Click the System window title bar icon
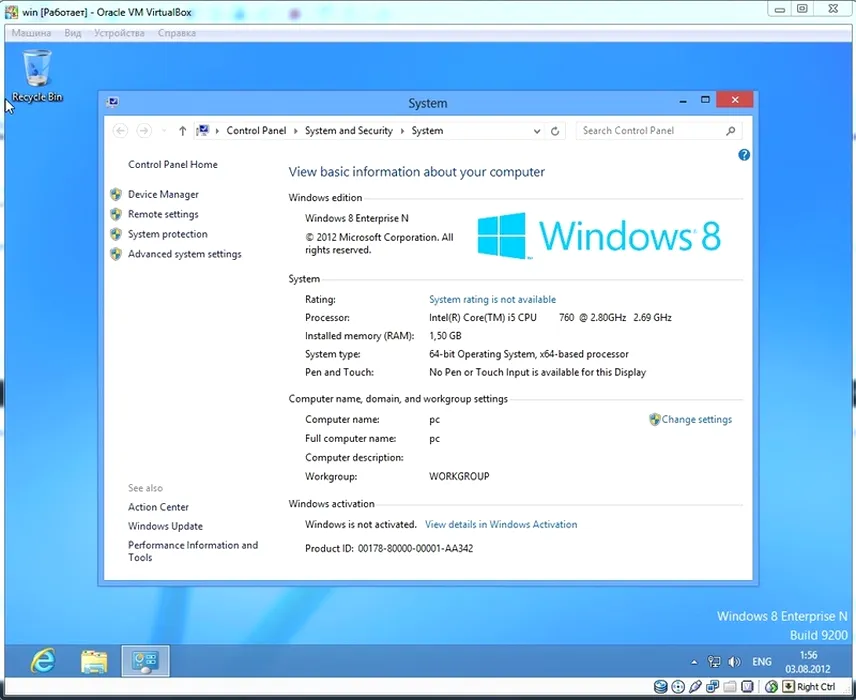Image resolution: width=856 pixels, height=700 pixels. (113, 102)
